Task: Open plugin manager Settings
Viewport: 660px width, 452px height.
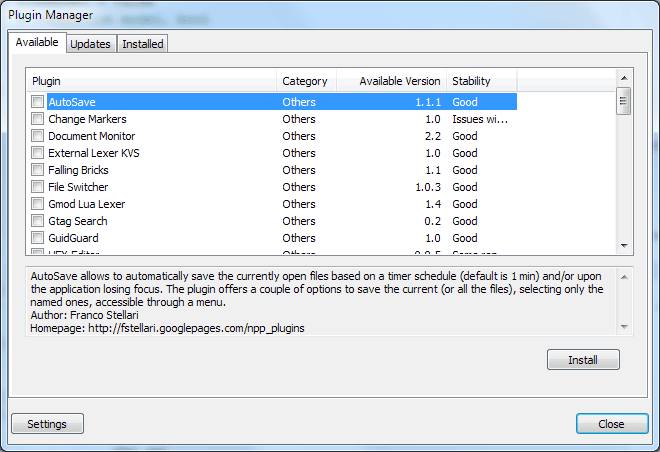Action: pyautogui.click(x=47, y=424)
